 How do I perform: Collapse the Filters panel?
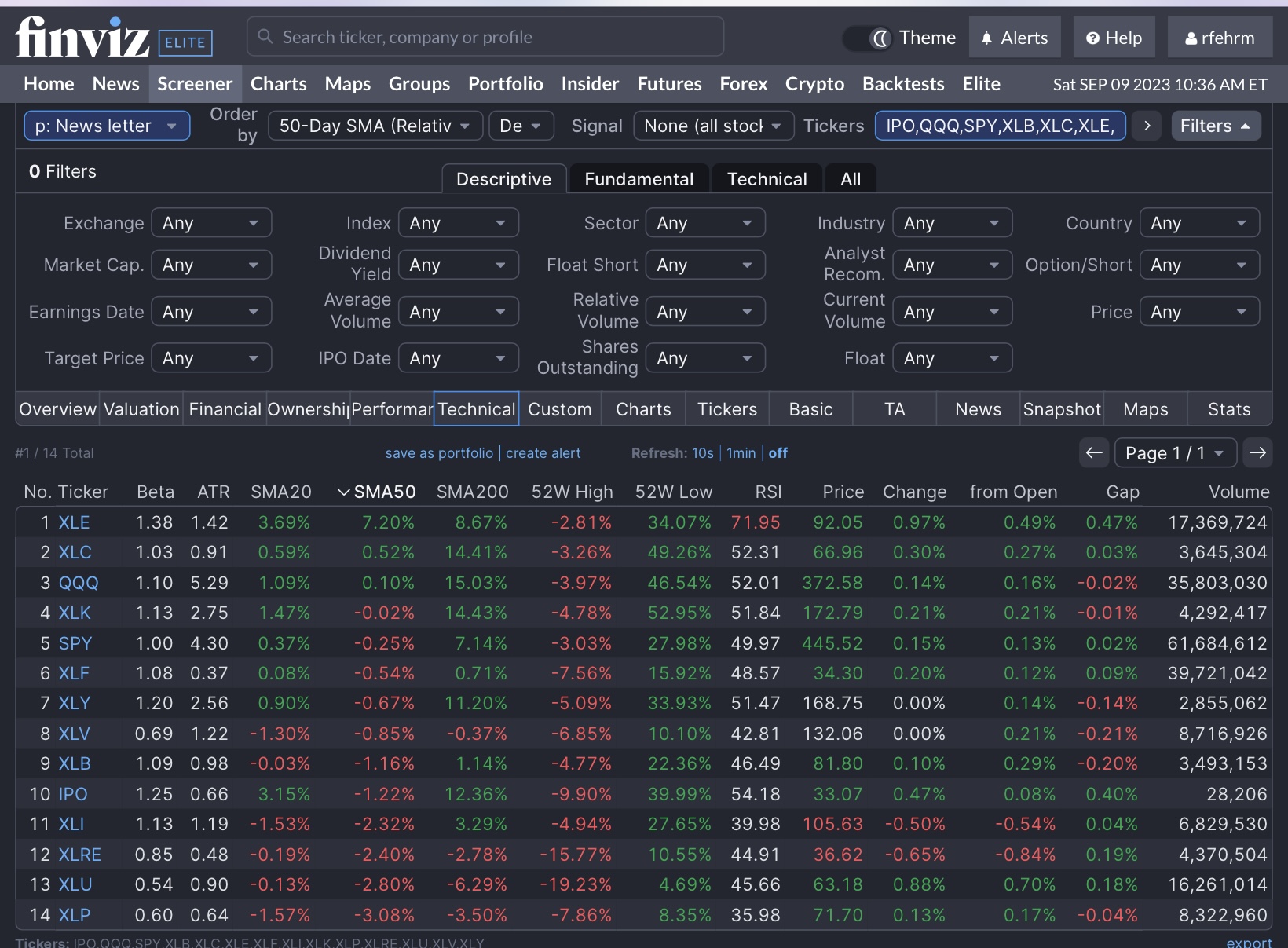tap(1216, 126)
